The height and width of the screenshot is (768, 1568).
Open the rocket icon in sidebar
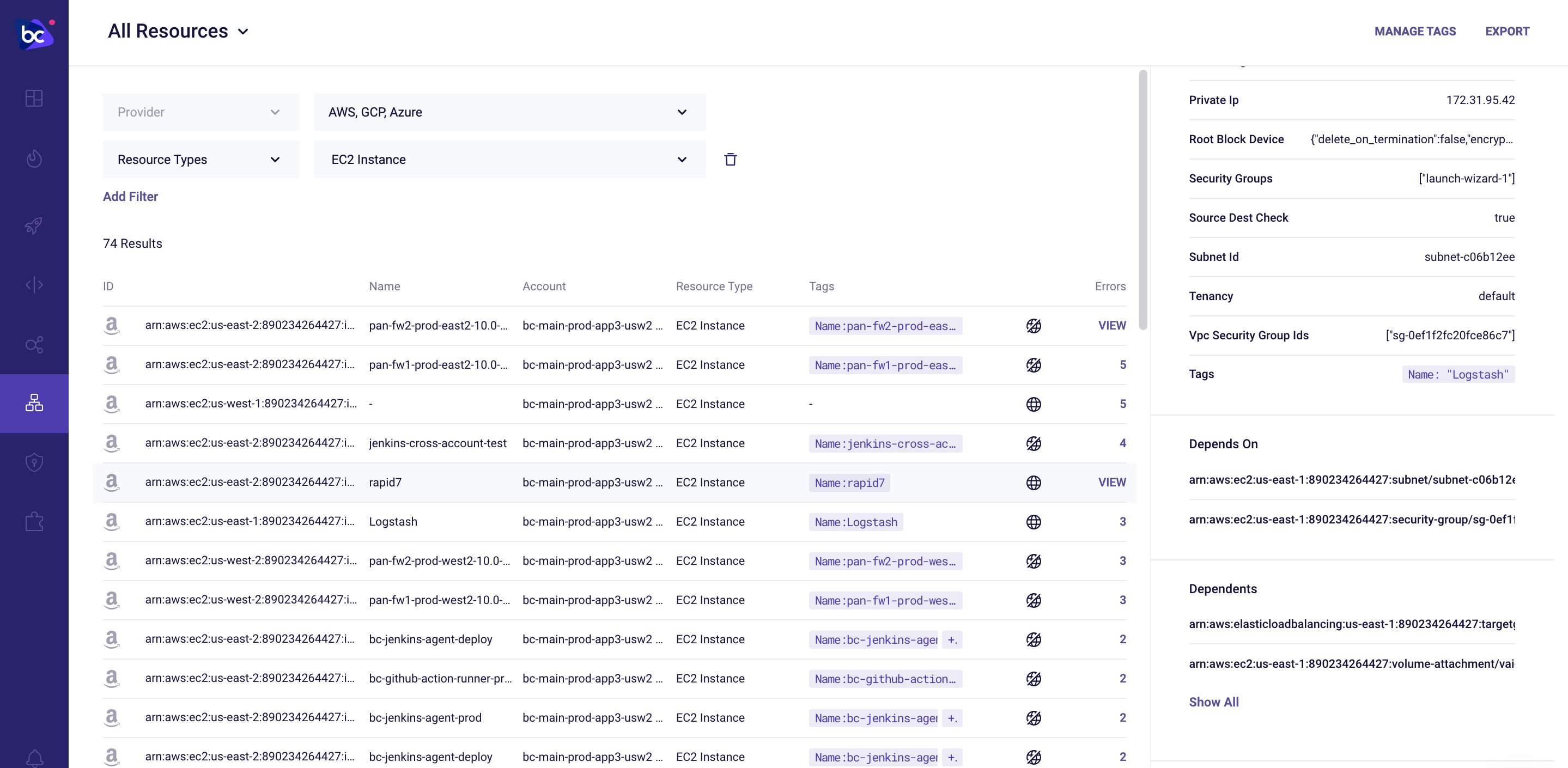tap(34, 225)
